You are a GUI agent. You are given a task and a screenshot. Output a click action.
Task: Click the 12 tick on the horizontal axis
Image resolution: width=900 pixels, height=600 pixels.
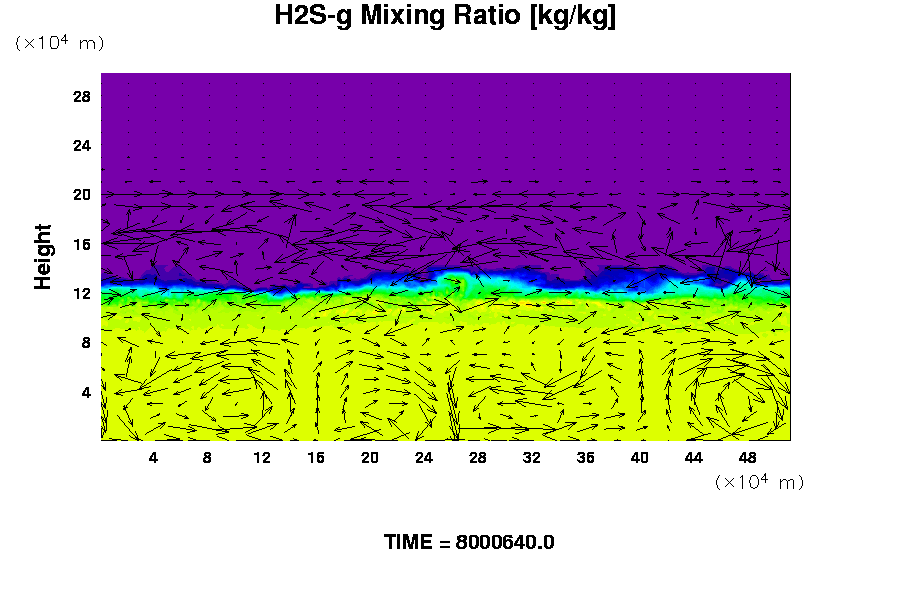coord(262,457)
